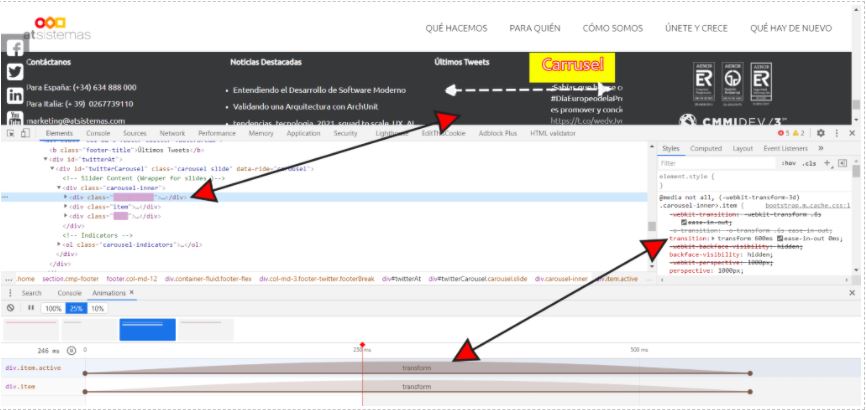Click the Styles filter input field
The width and height of the screenshot is (866, 410).
716,164
